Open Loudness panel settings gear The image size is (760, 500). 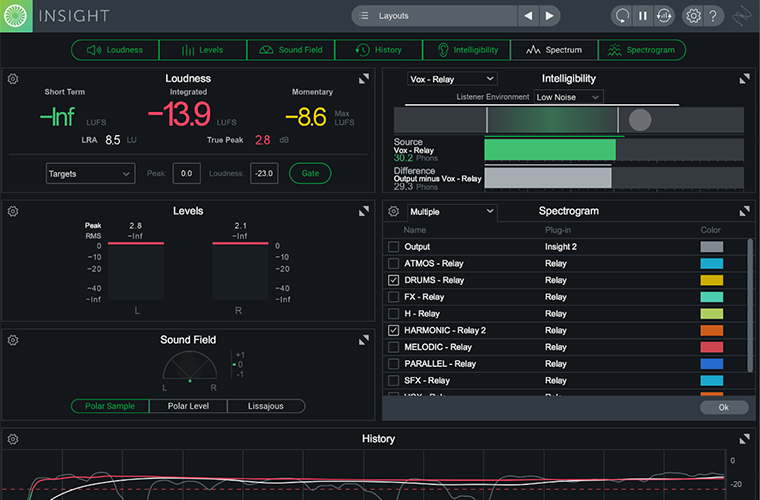[x=13, y=79]
